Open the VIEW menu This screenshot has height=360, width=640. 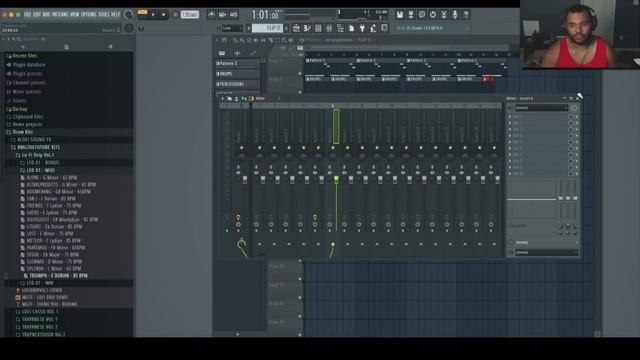(x=74, y=14)
